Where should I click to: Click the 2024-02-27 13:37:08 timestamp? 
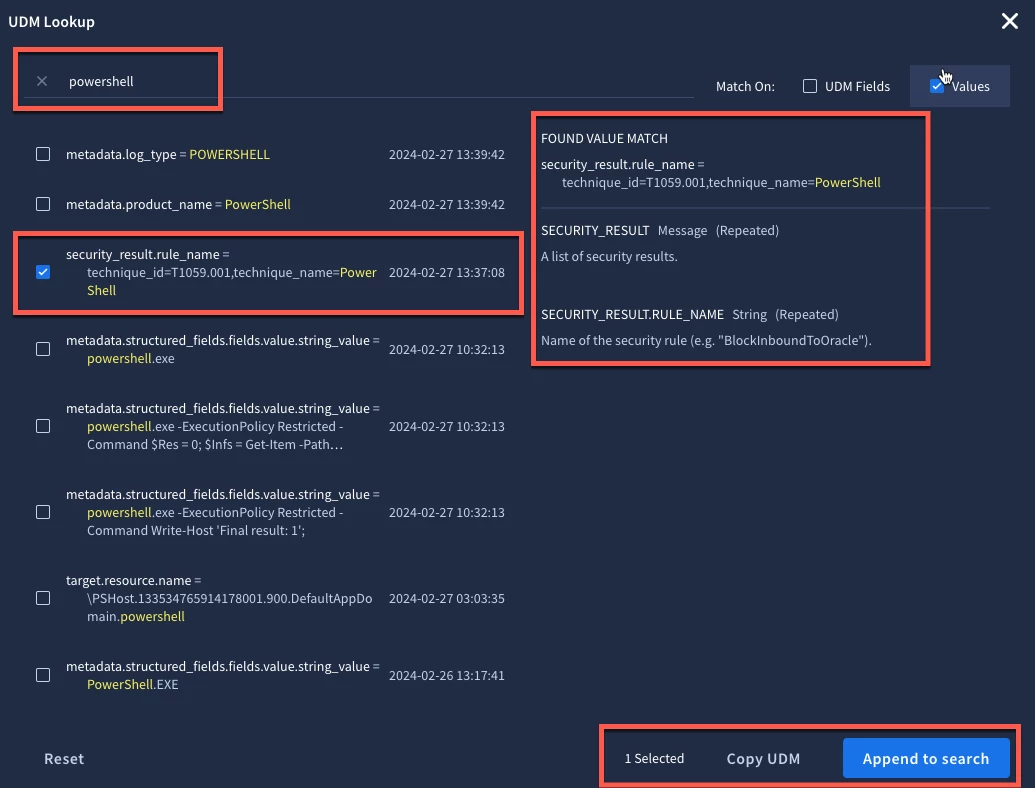(x=446, y=273)
